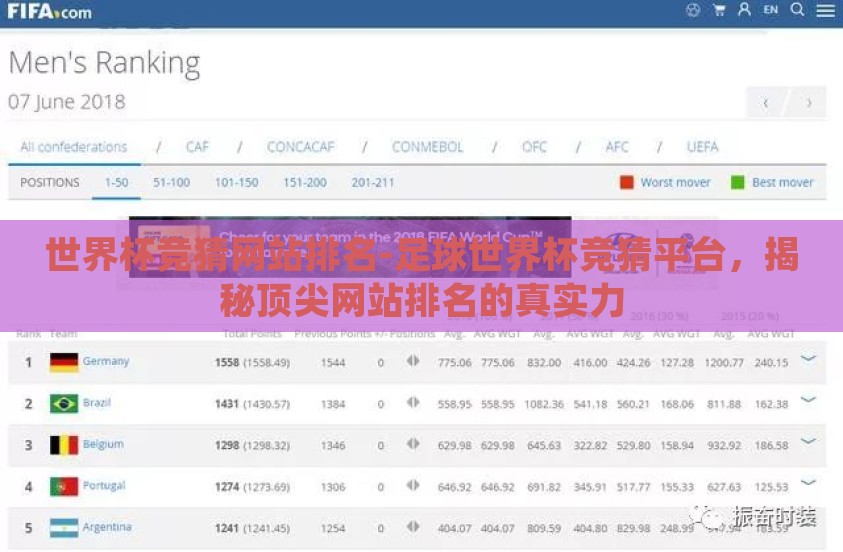Click the Best mover label
843x552 pixels.
coord(783,183)
